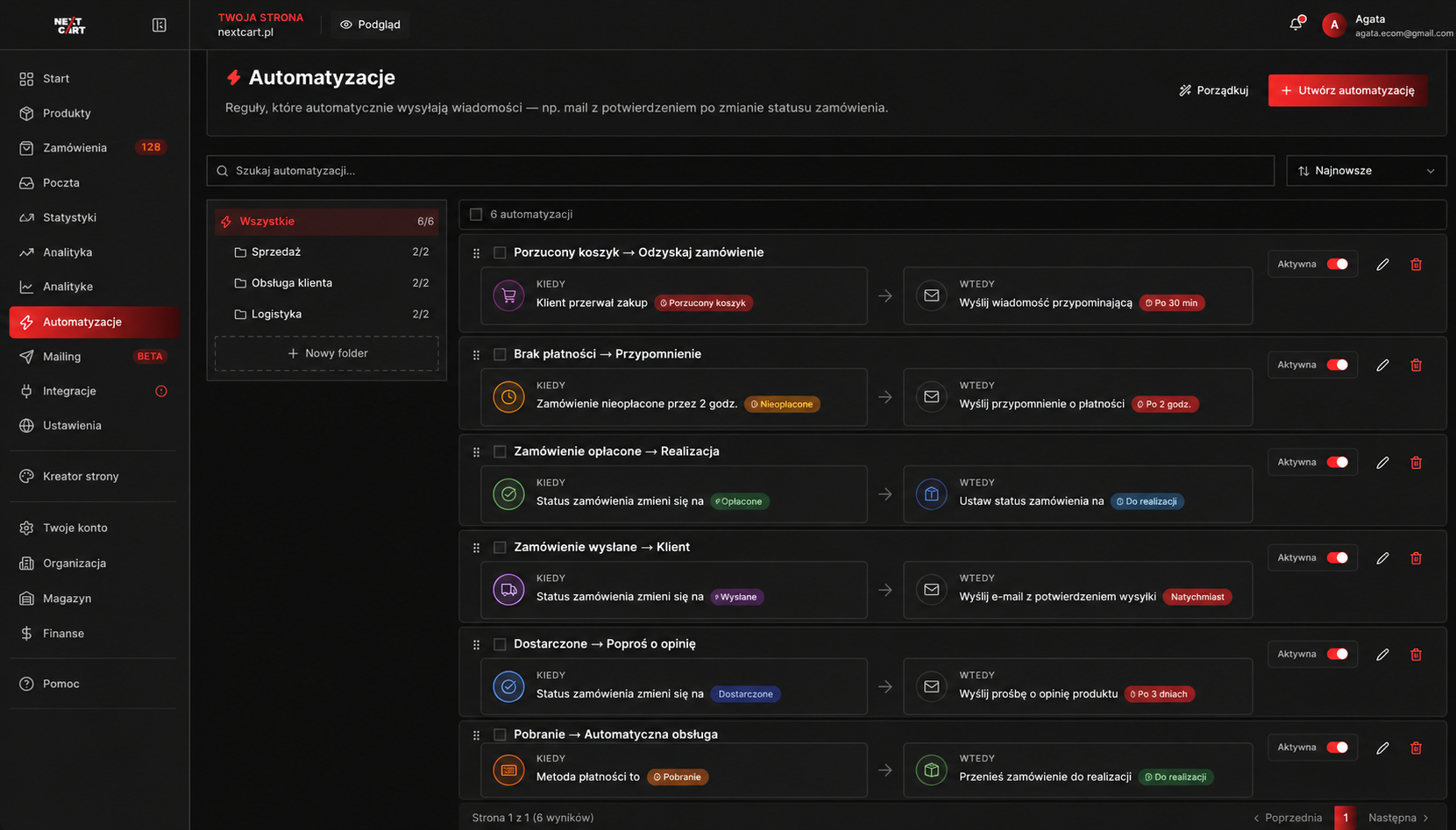Focus the Szukaj automatyzacji search field
This screenshot has width=1456, height=830.
click(x=740, y=171)
